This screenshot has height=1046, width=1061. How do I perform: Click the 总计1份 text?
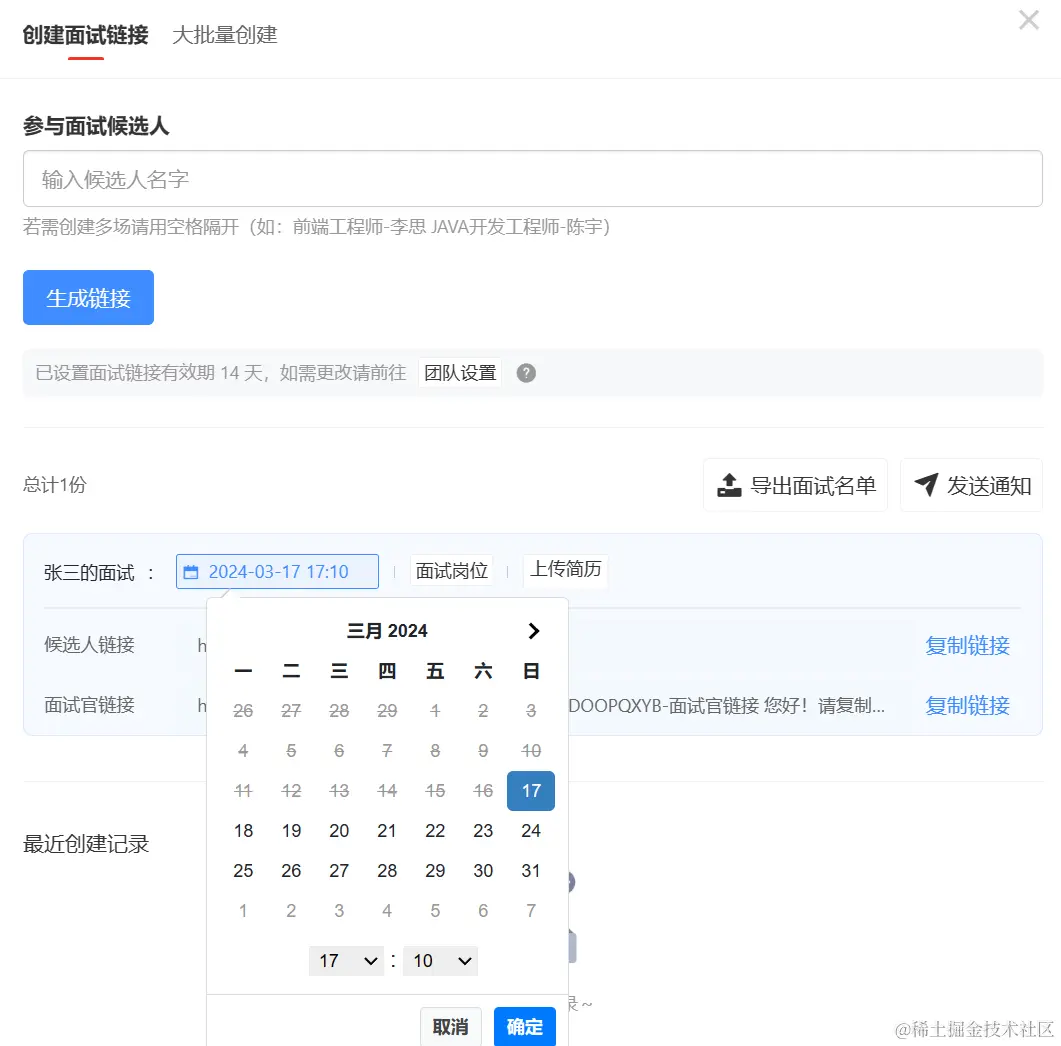tap(55, 484)
